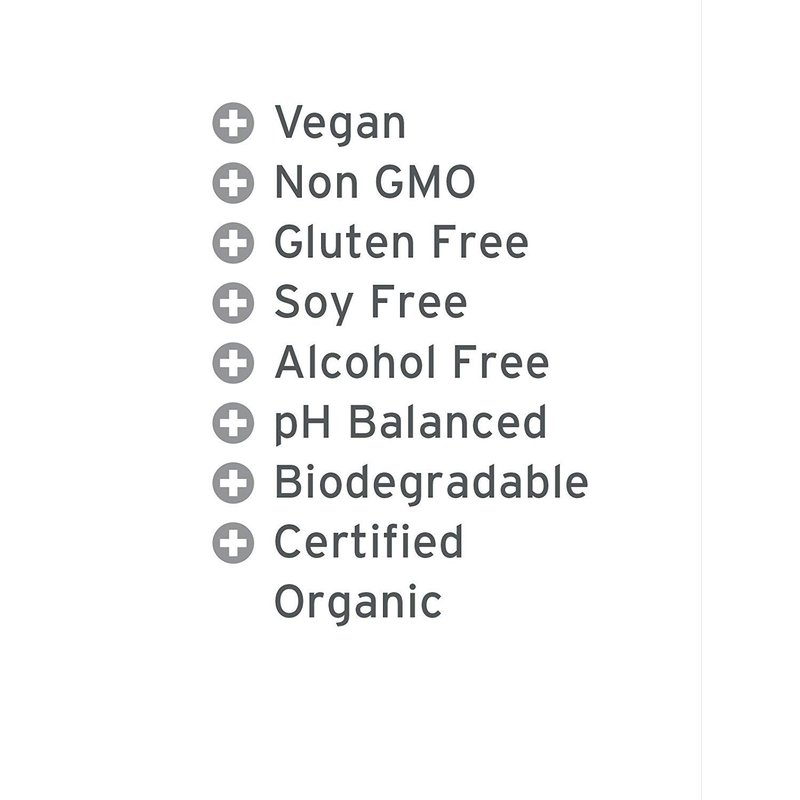The image size is (800, 800).
Task: Click the Biodegradable text label
Action: [430, 483]
